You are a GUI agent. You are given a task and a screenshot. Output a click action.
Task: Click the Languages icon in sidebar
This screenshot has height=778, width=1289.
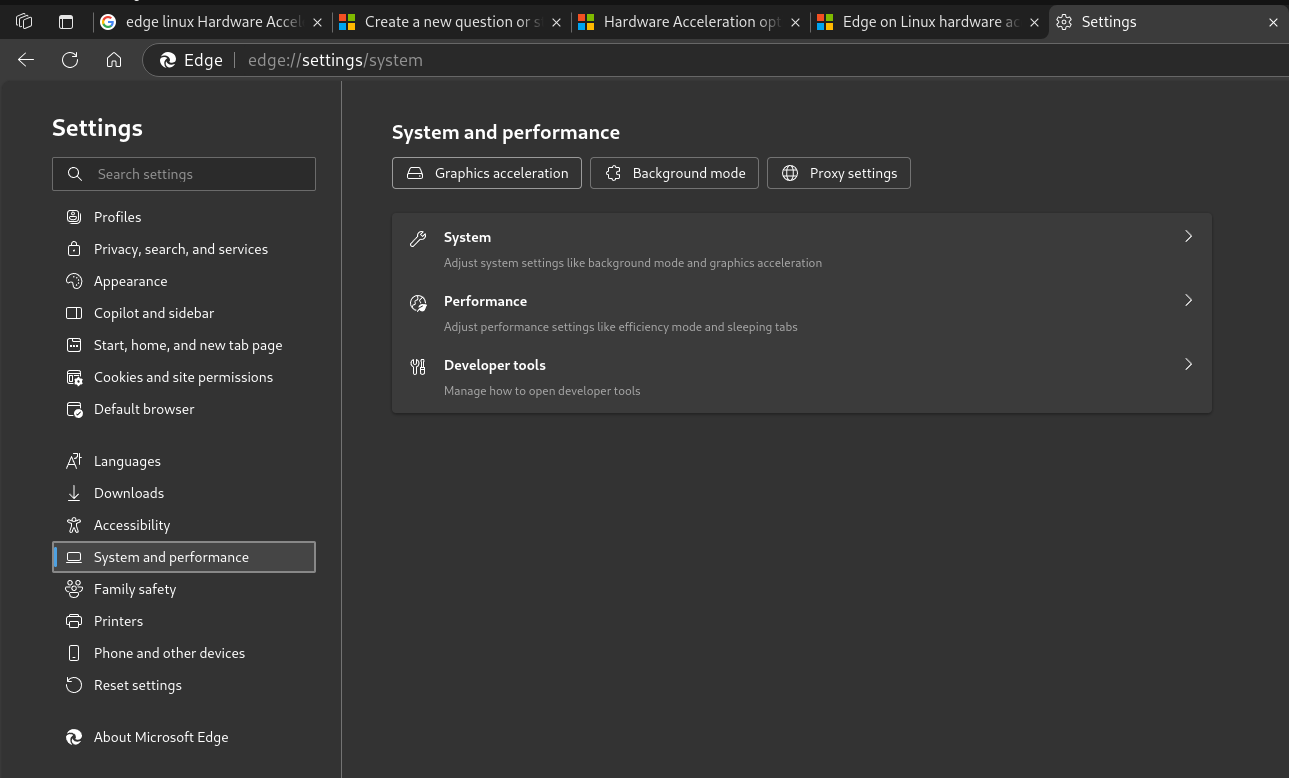click(74, 461)
